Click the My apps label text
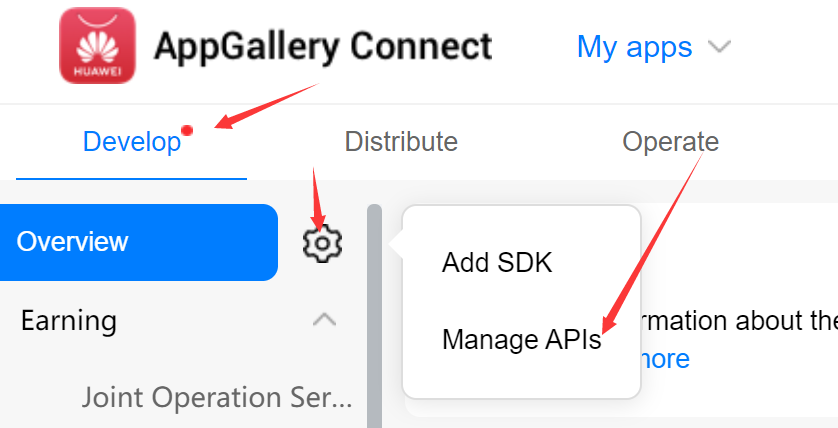Viewport: 838px width, 428px height. 634,47
